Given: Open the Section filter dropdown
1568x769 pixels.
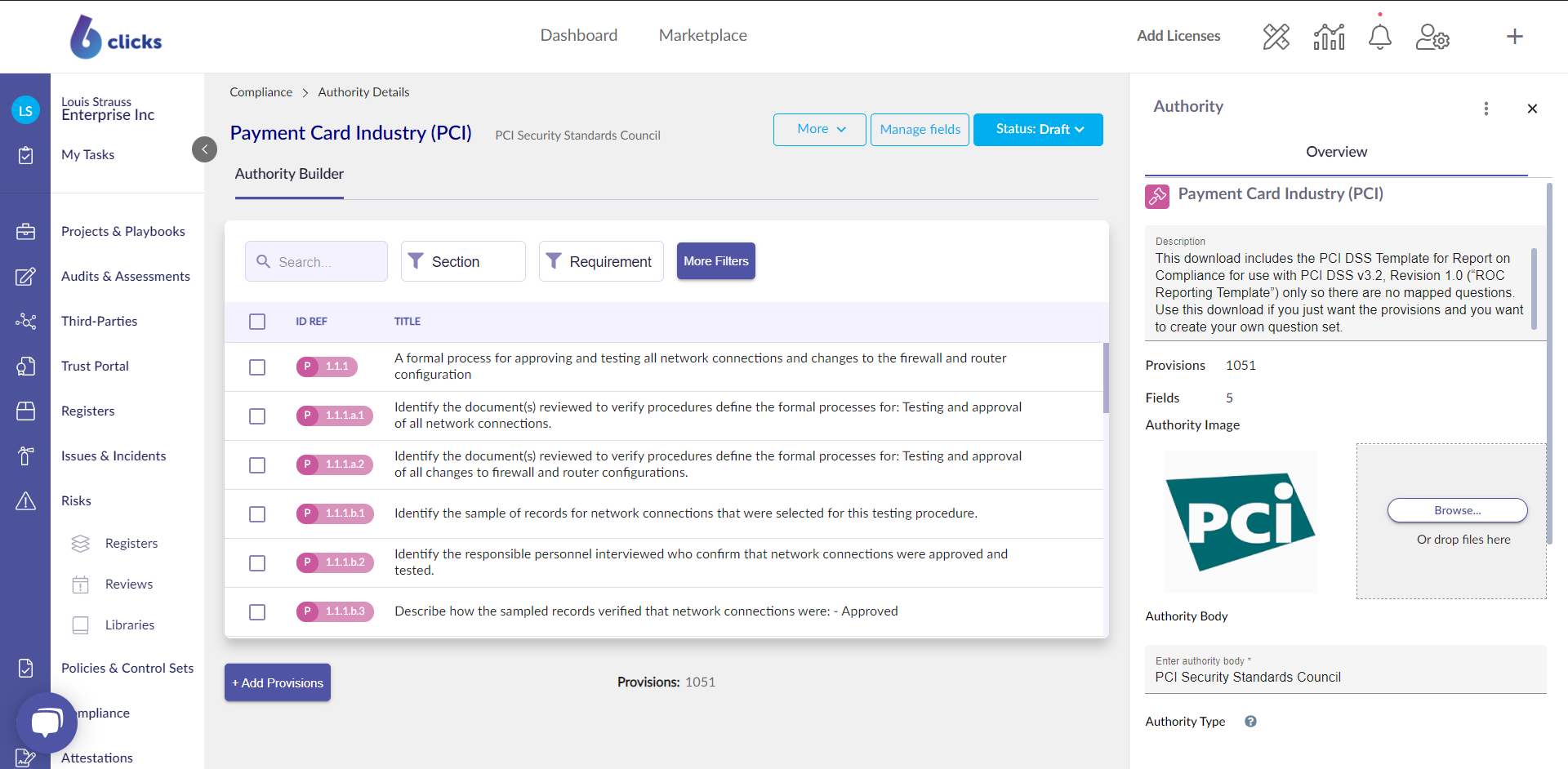Looking at the screenshot, I should (463, 261).
